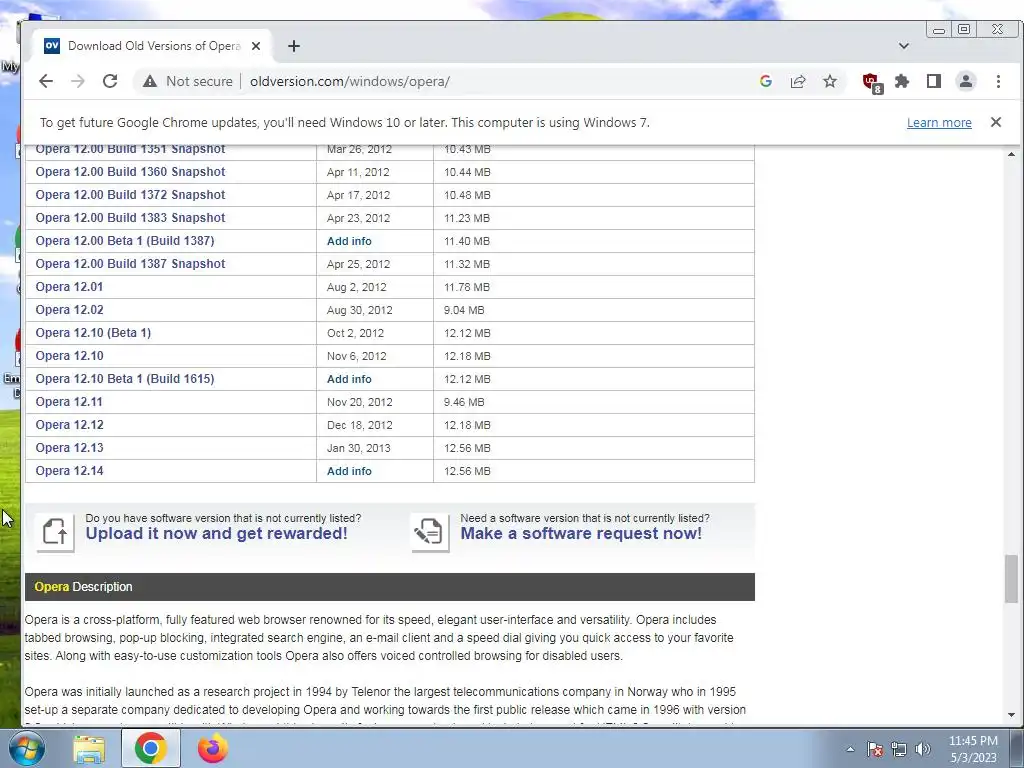Screen dimensions: 1024x768
Task: Expand the tab search dropdown arrow
Action: 904,46
